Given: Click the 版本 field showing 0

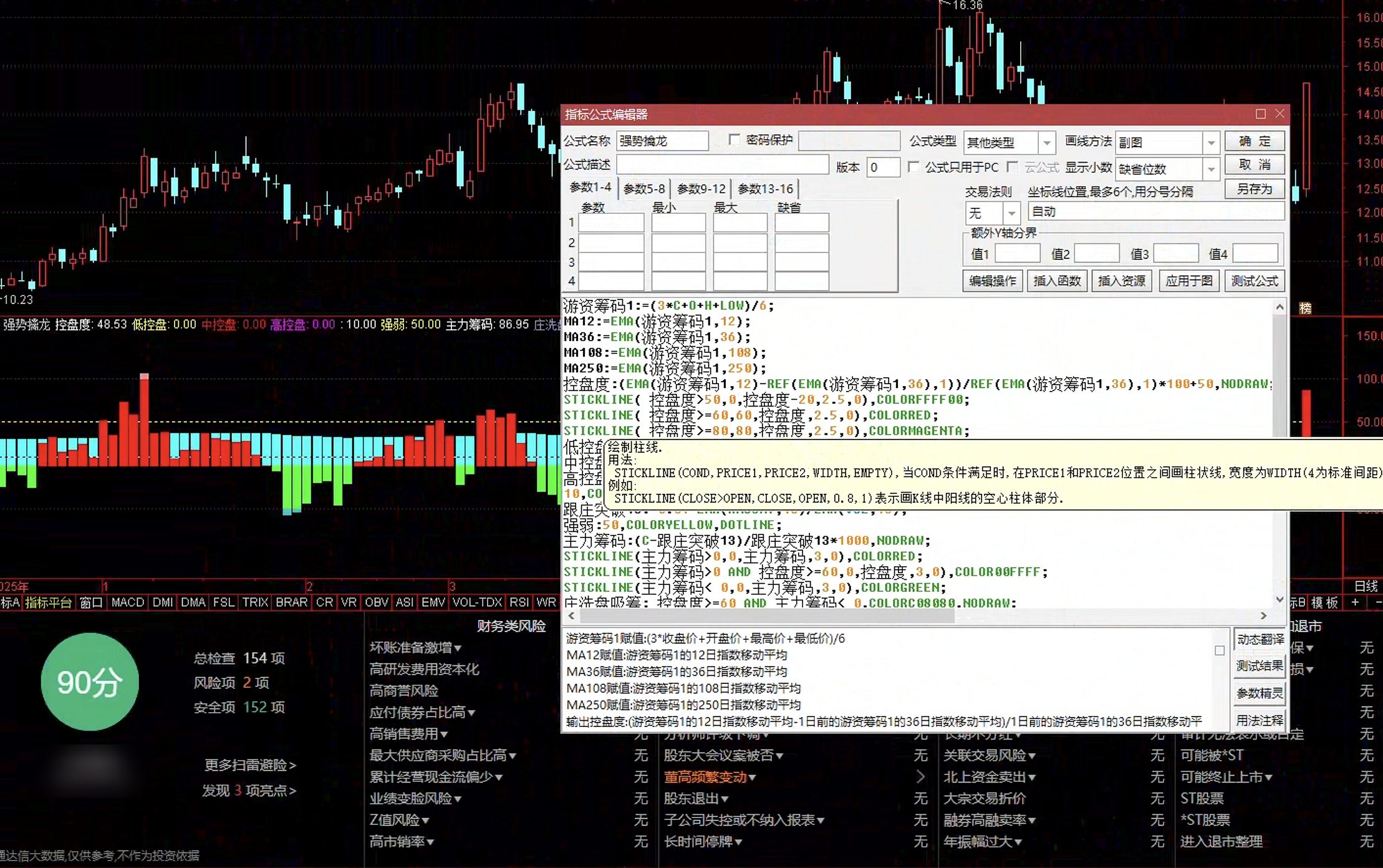Looking at the screenshot, I should (x=884, y=167).
